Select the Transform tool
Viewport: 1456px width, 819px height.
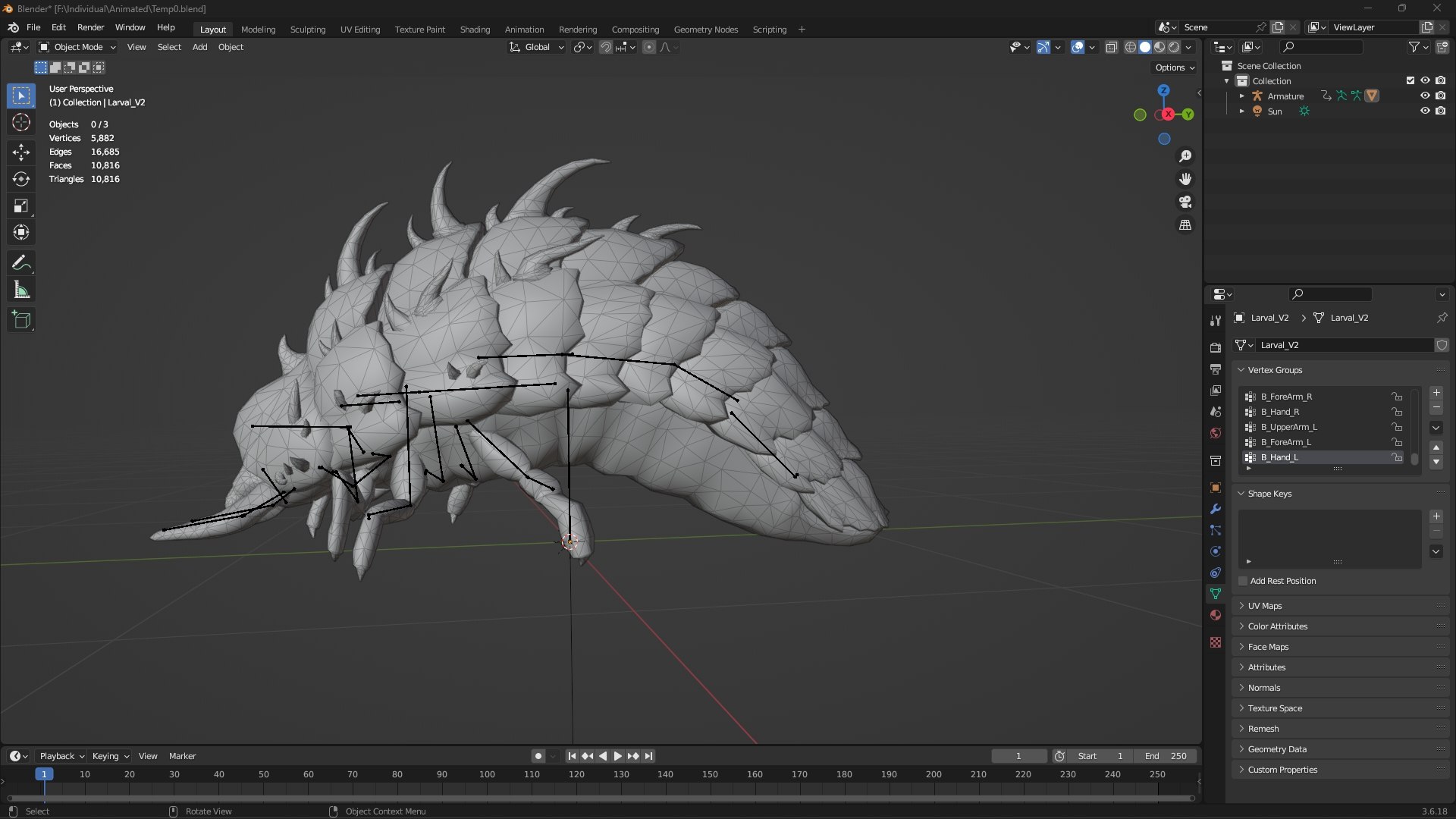21,232
